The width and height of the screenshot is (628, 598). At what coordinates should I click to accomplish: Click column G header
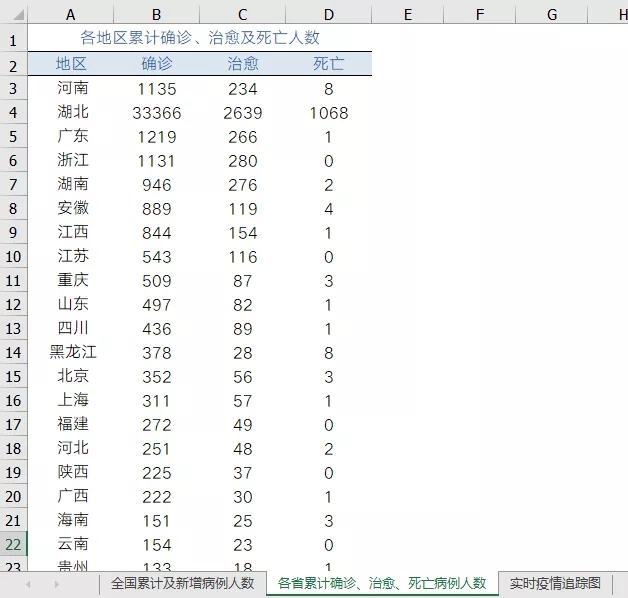click(552, 14)
